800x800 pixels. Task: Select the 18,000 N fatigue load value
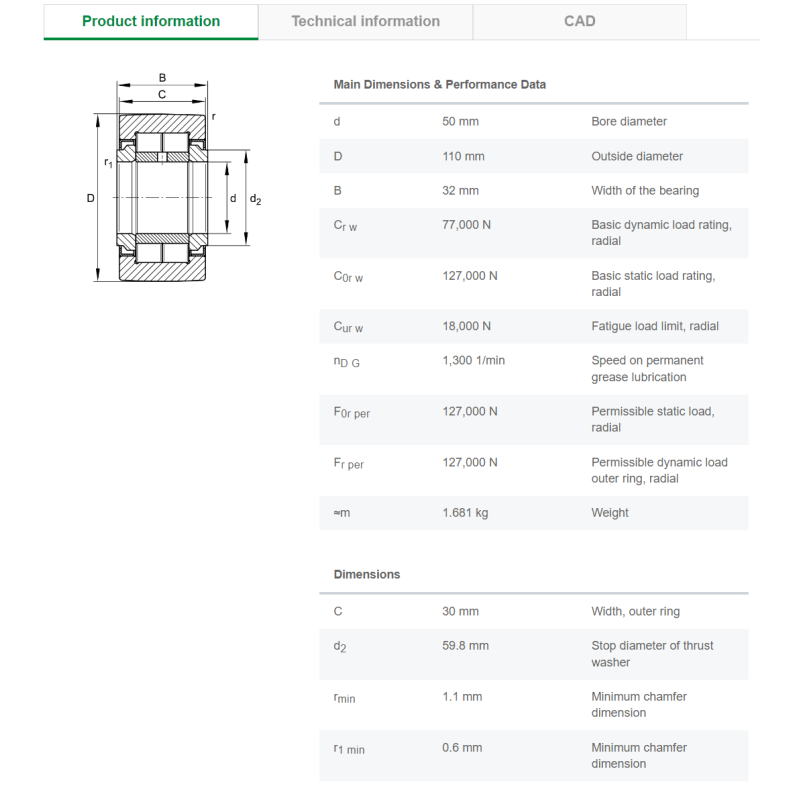(466, 326)
